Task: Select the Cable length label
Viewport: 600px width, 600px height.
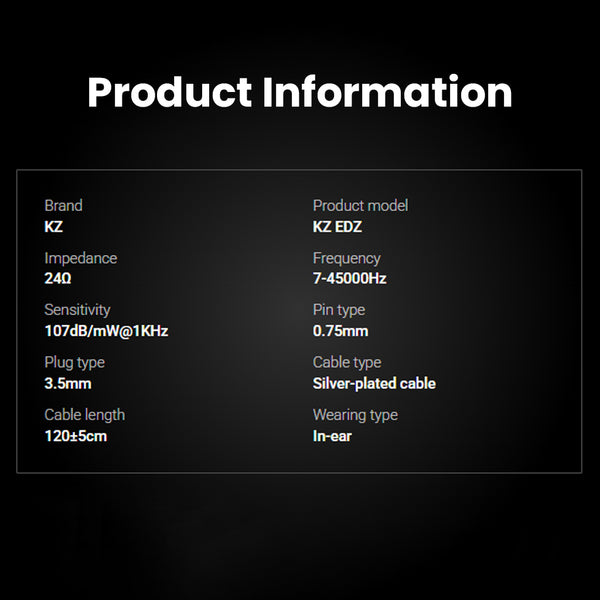Action: click(x=84, y=414)
